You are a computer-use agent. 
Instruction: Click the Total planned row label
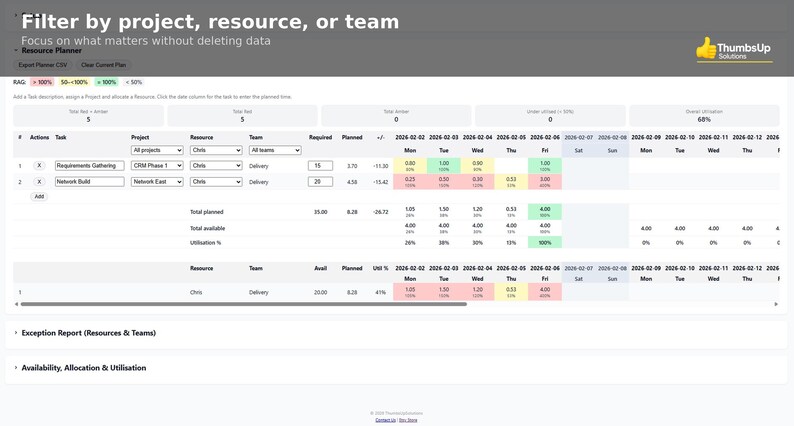[207, 212]
